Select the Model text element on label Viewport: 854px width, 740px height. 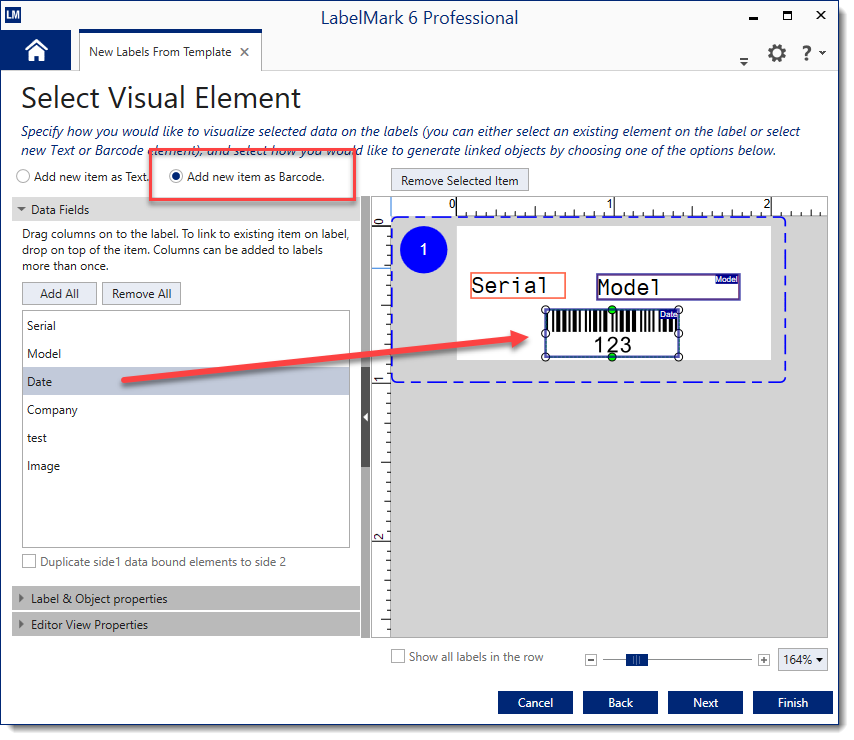click(668, 287)
